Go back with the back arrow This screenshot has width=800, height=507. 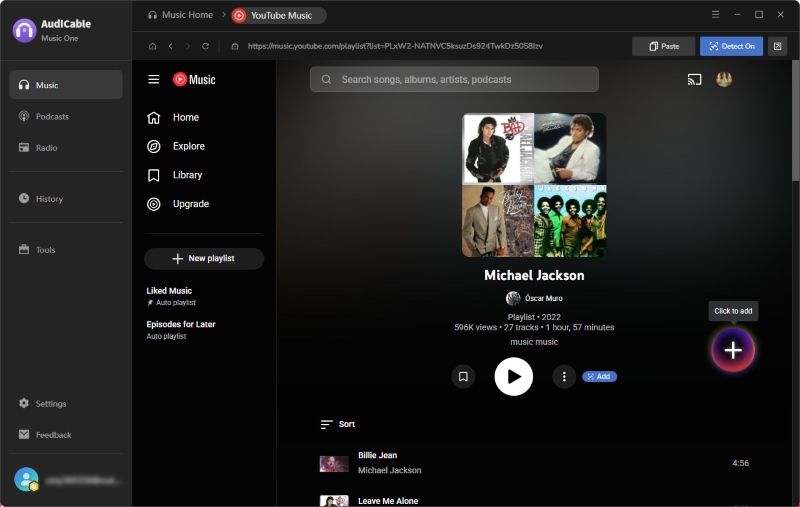(x=170, y=46)
